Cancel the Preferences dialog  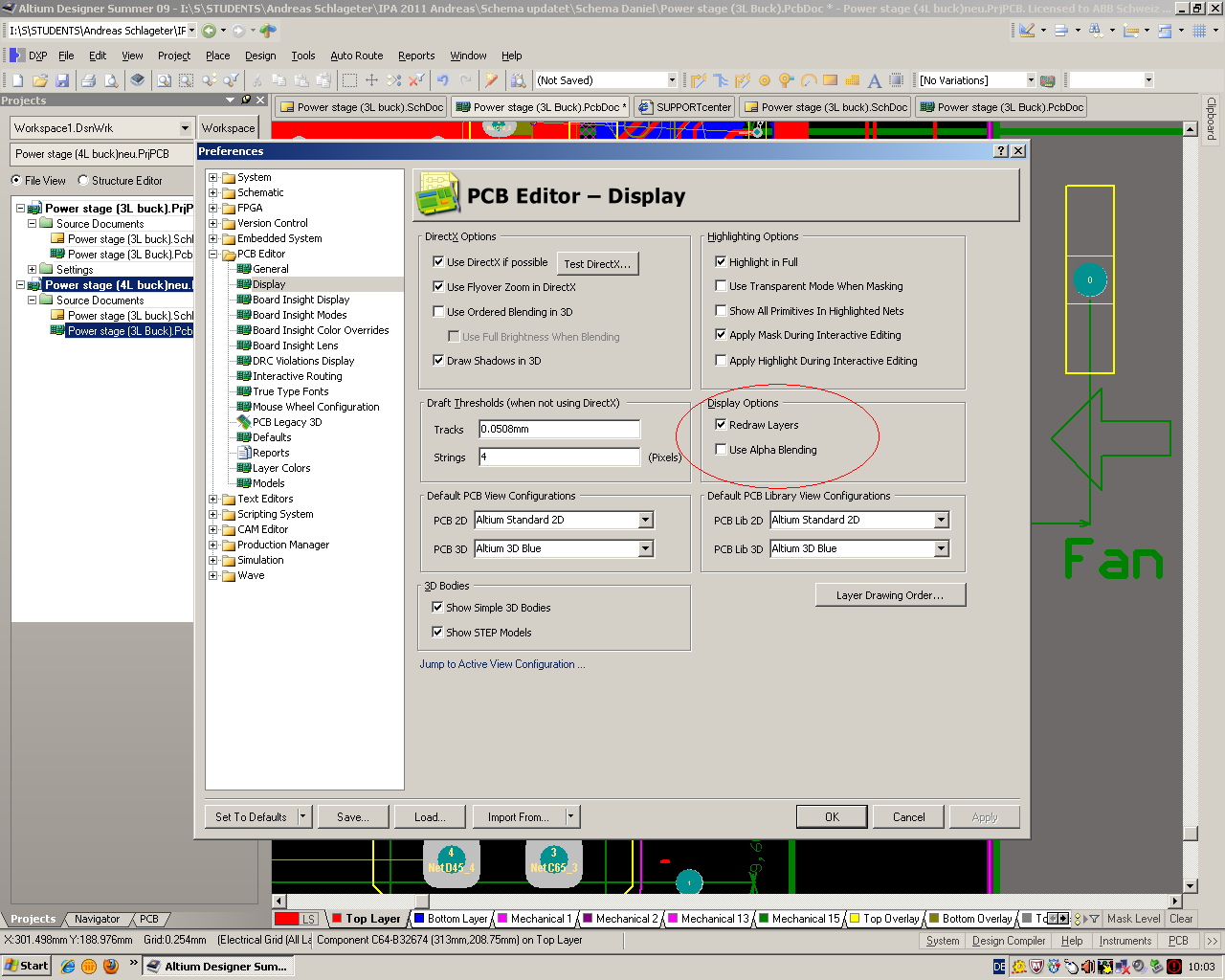pos(909,816)
